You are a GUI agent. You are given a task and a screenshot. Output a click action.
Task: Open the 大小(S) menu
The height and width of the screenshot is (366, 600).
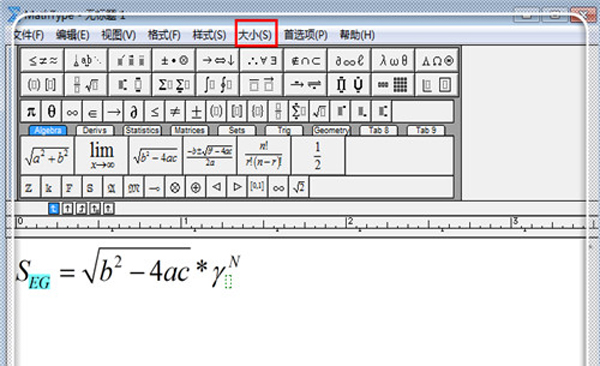255,35
